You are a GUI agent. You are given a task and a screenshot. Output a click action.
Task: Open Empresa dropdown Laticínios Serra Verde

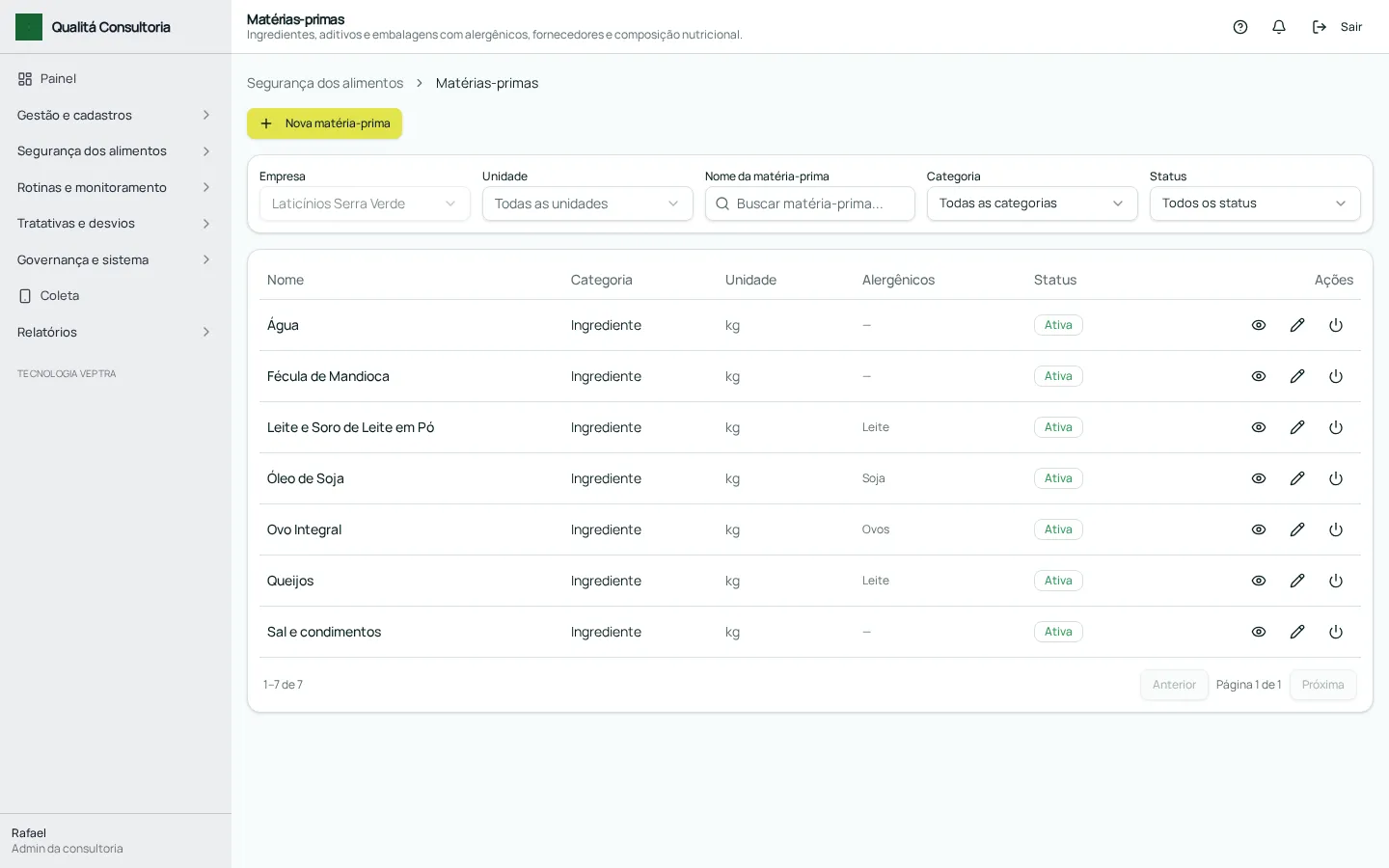tap(365, 203)
